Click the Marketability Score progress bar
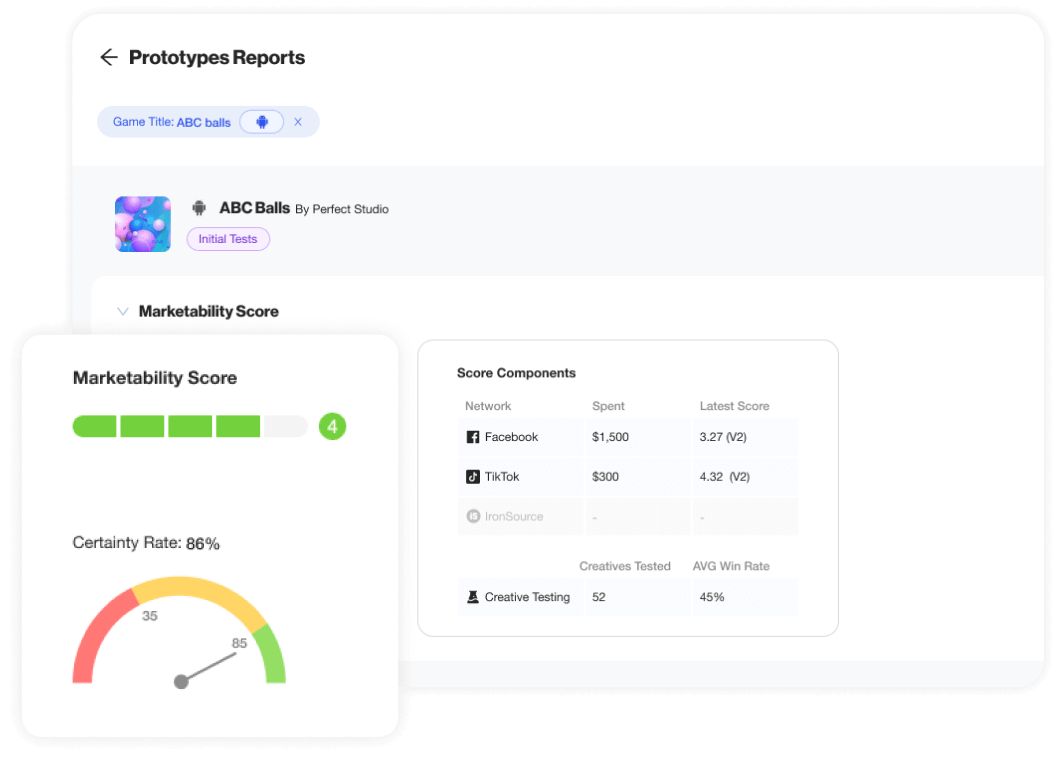Image resolution: width=1057 pixels, height=758 pixels. [x=190, y=427]
